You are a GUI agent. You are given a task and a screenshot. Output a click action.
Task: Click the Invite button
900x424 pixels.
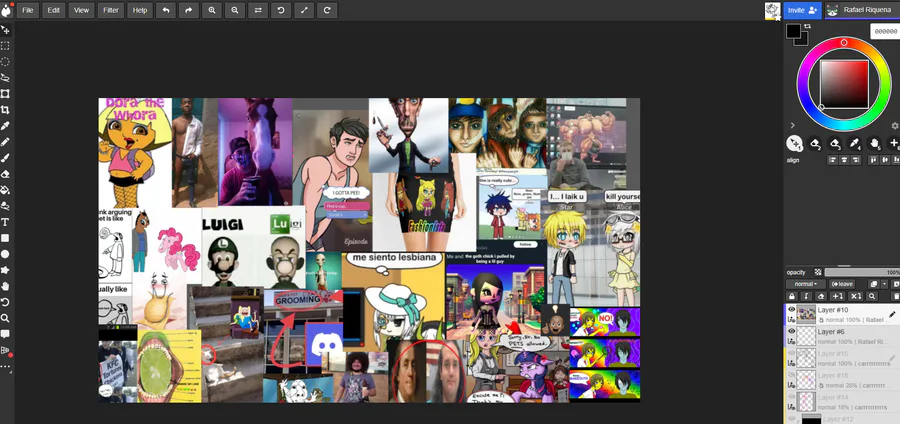point(802,10)
